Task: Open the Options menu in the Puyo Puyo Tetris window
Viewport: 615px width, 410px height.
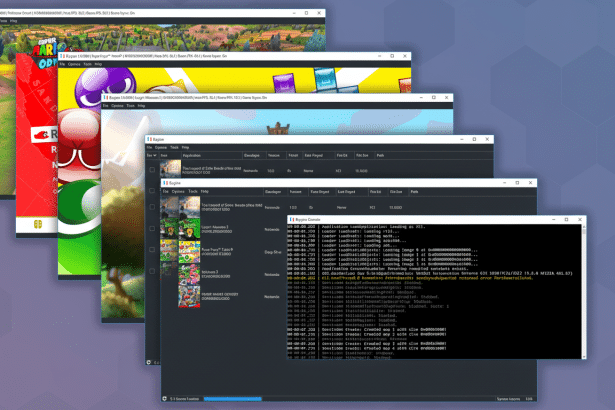Action: (74, 64)
